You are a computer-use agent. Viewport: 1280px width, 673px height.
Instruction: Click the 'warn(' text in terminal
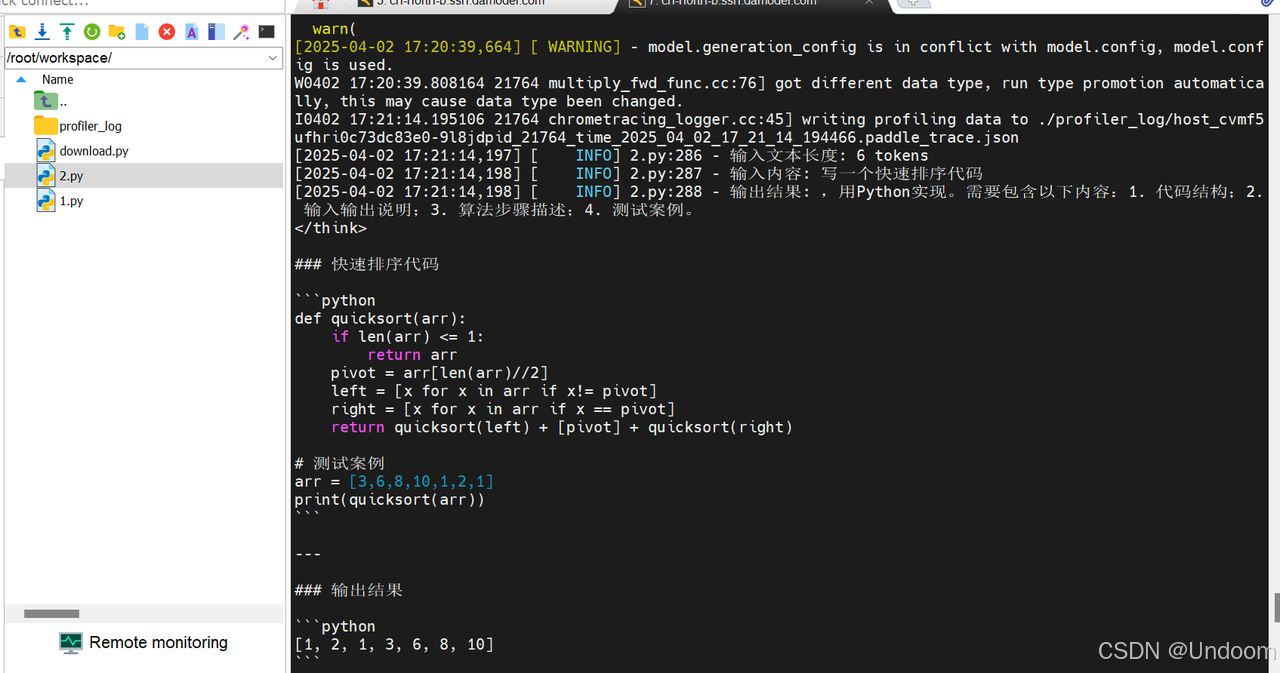[x=335, y=29]
